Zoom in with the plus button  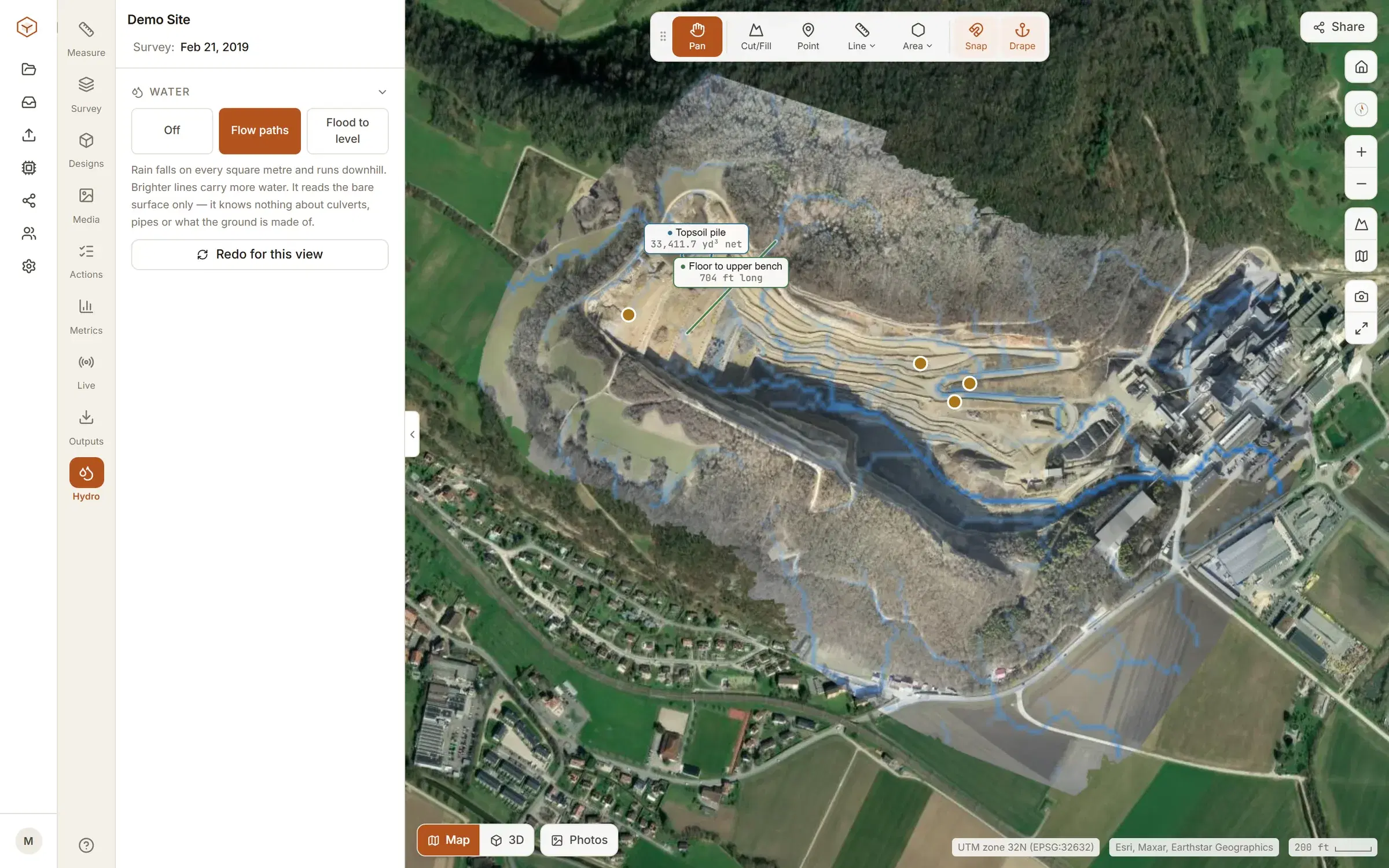tap(1361, 152)
